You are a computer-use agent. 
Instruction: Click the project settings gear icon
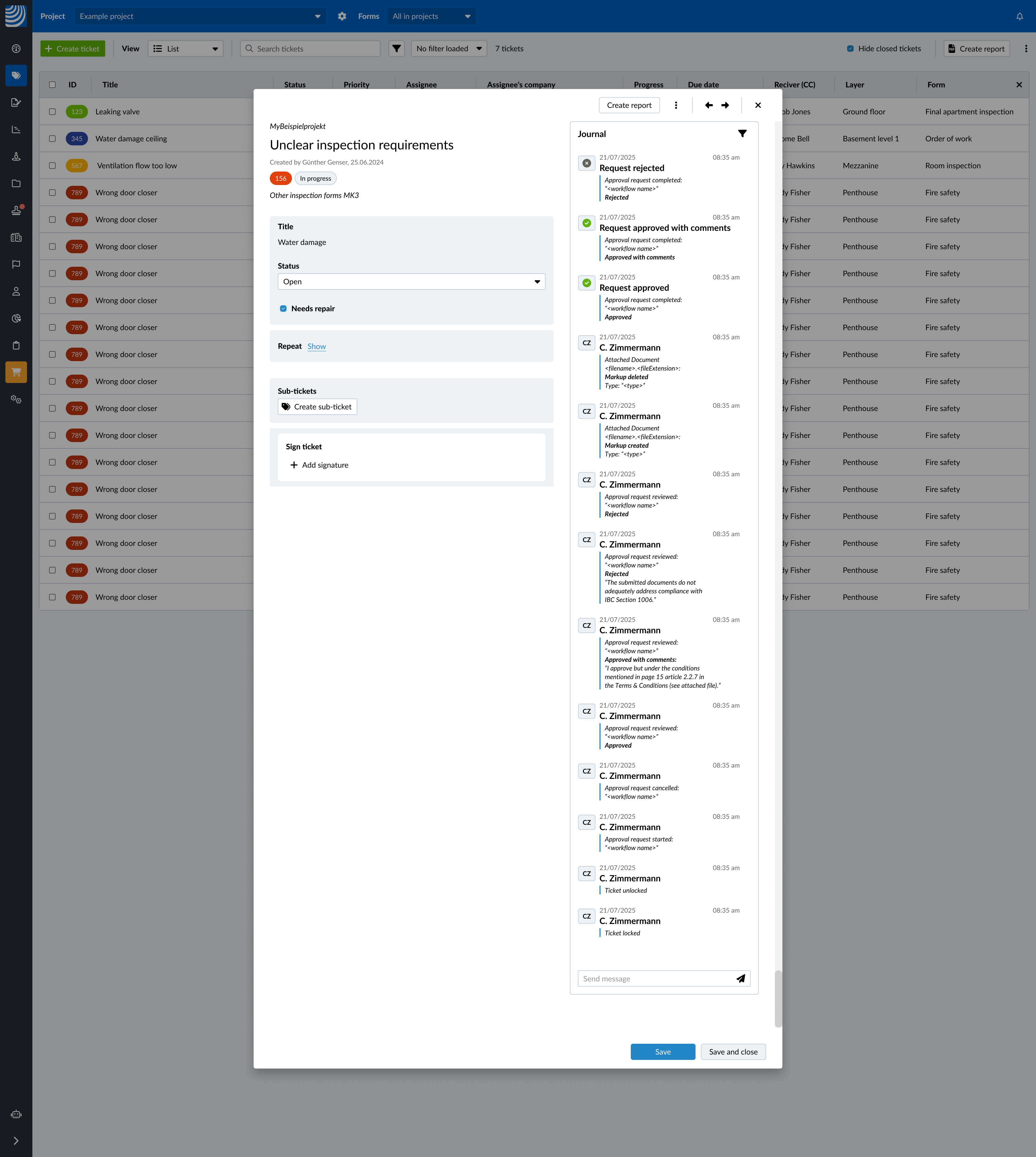342,16
